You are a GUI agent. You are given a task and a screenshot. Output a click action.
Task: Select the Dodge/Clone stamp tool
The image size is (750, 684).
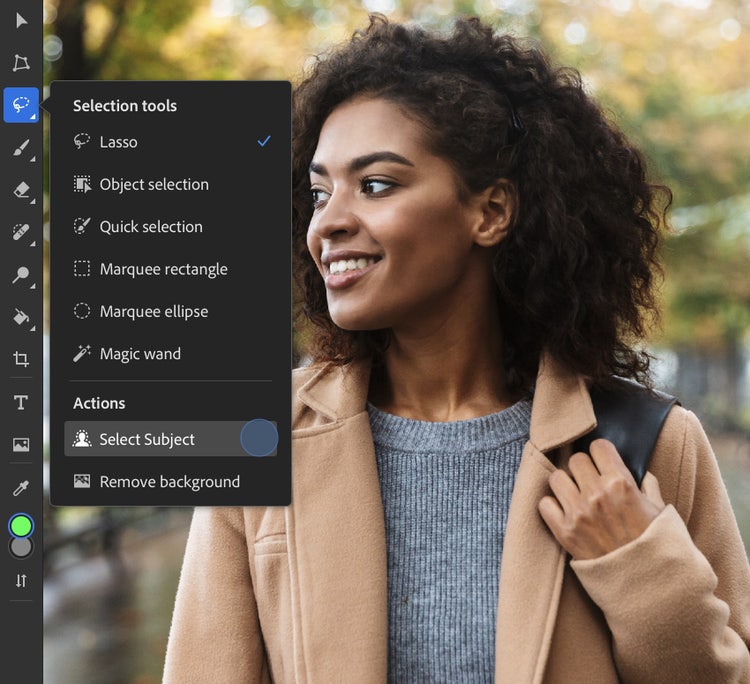(21, 275)
